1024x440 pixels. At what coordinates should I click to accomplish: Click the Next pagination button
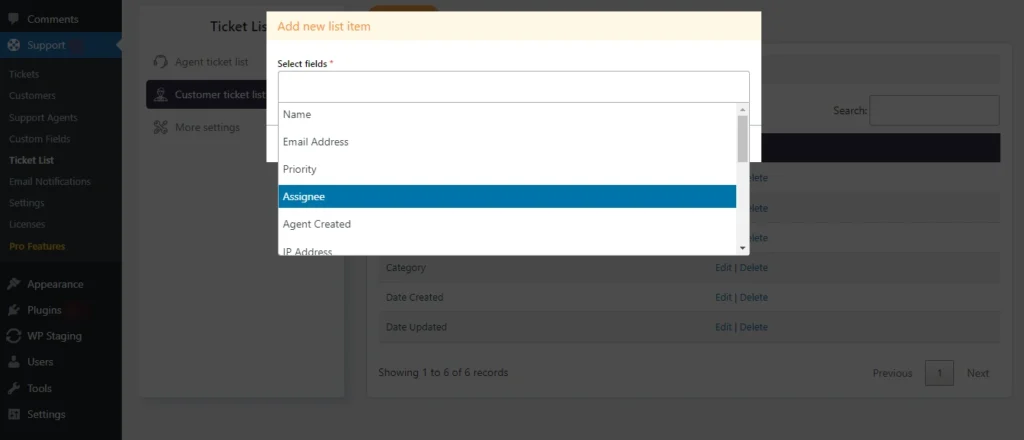point(978,373)
